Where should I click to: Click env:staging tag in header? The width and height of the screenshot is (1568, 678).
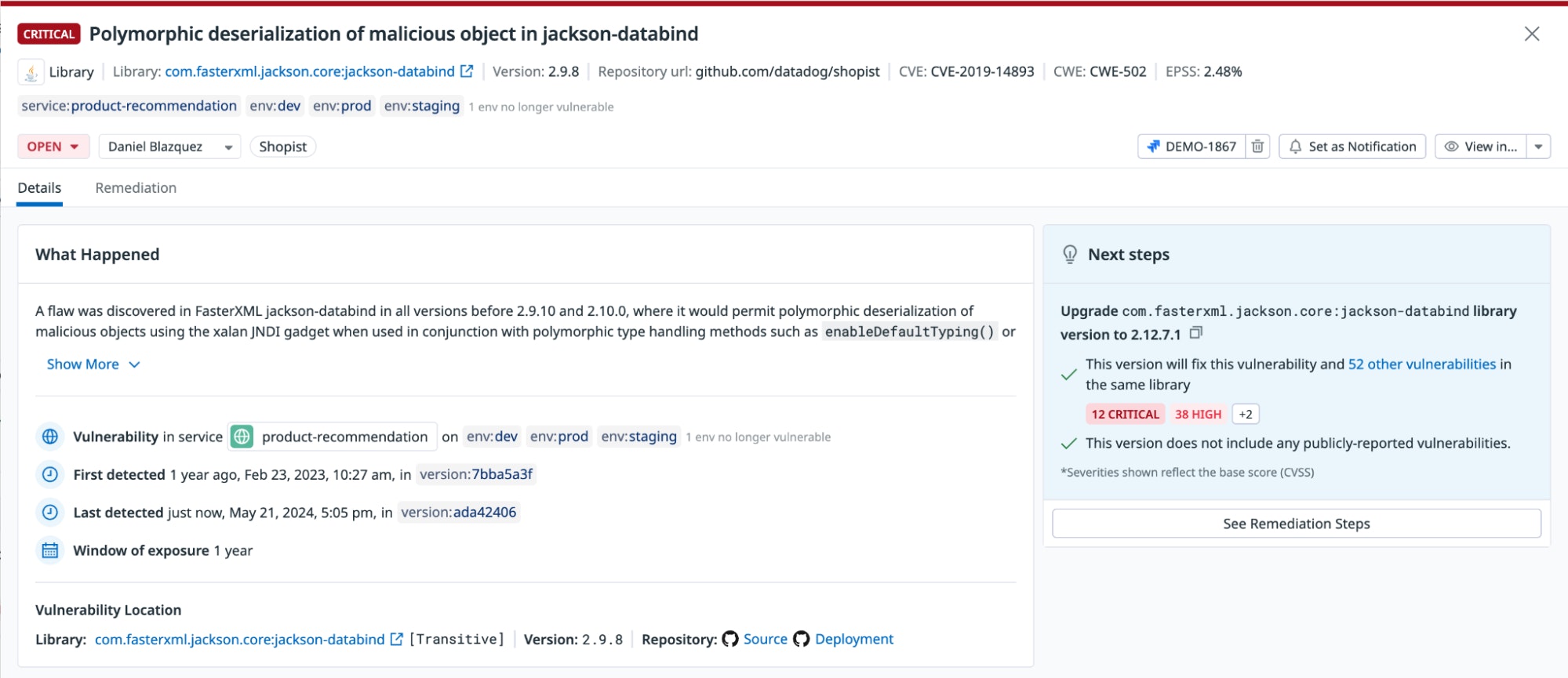422,106
